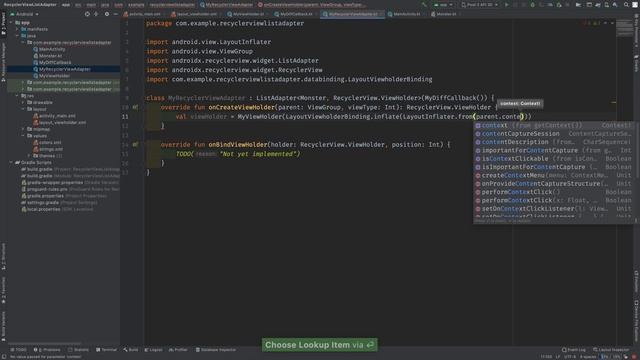Viewport: 640px width, 360px height.
Task: Choose 'setOnContextClickListener' completion suggestion
Action: [x=554, y=209]
